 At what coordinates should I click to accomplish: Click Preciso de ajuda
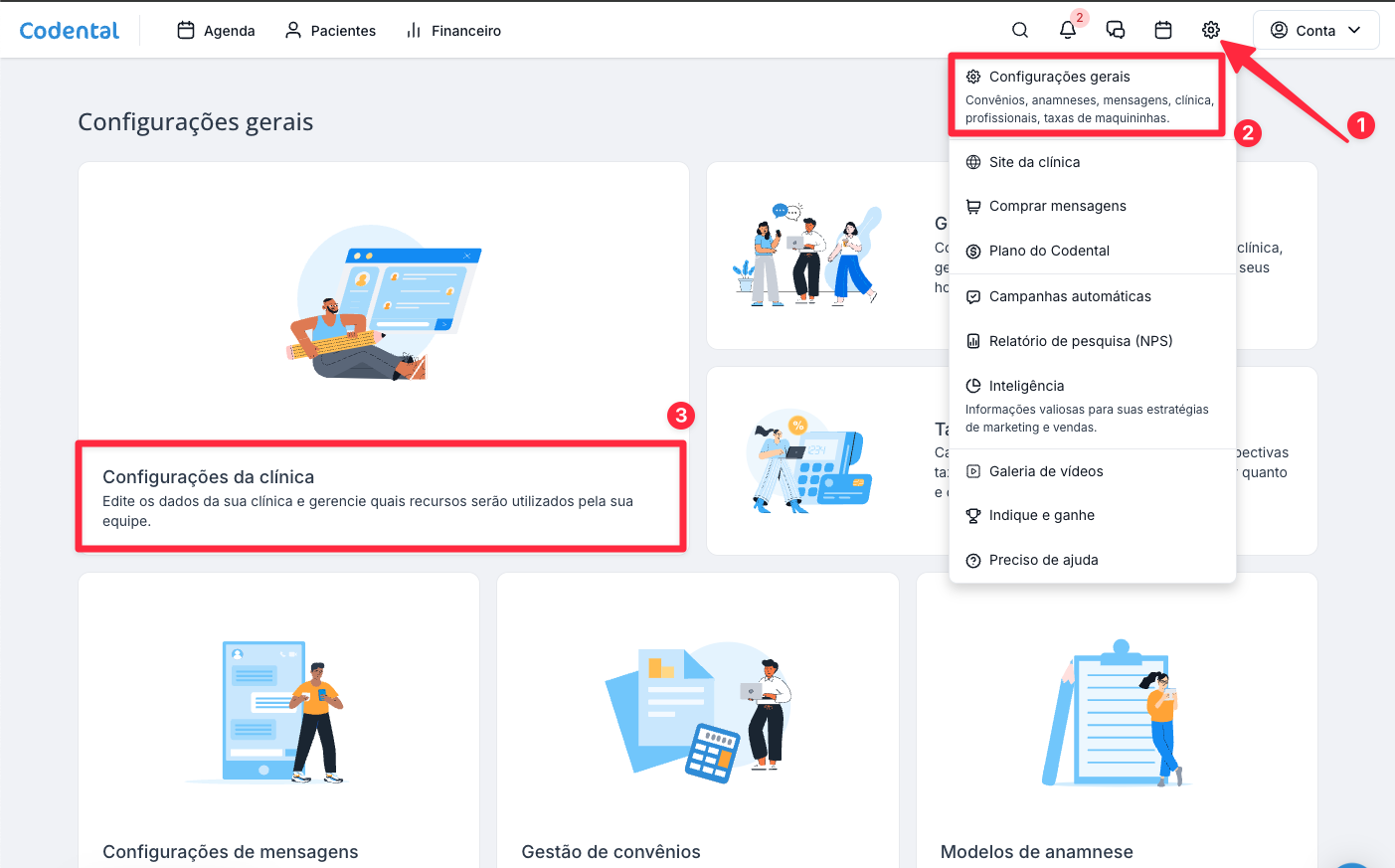point(1043,560)
